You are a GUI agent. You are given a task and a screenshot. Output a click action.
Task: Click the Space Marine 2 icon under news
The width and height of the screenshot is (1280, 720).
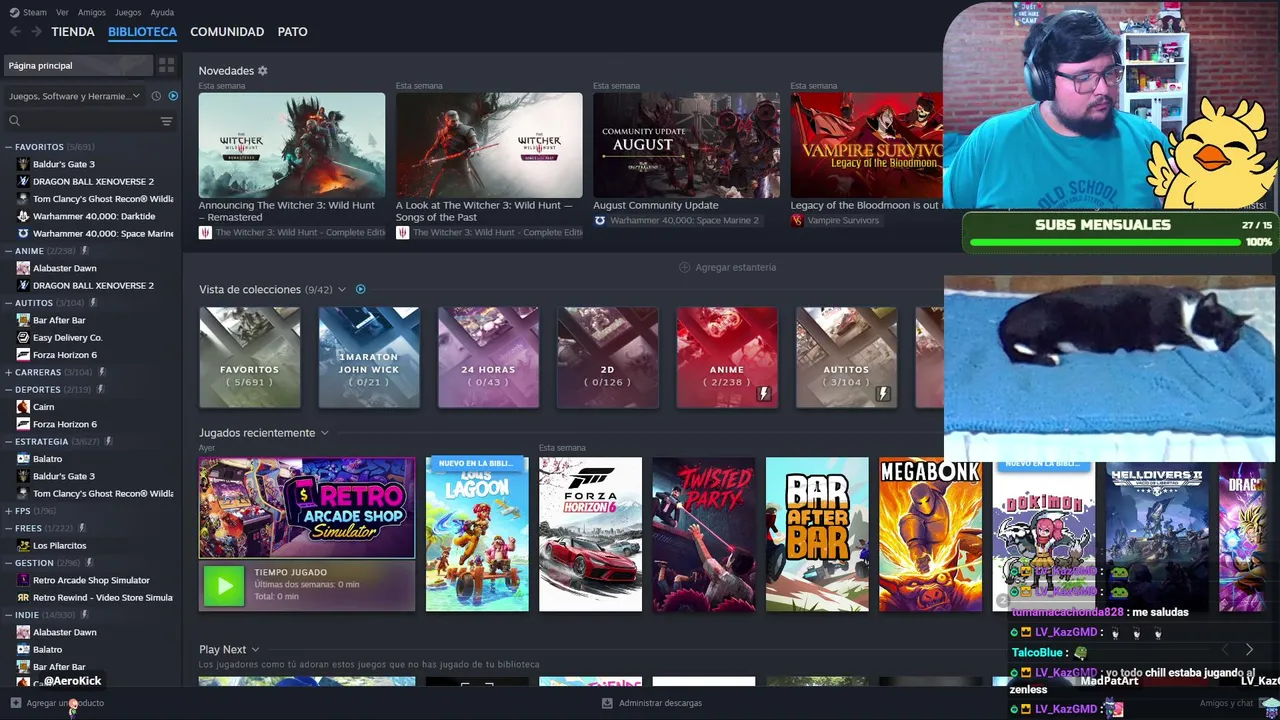[600, 220]
